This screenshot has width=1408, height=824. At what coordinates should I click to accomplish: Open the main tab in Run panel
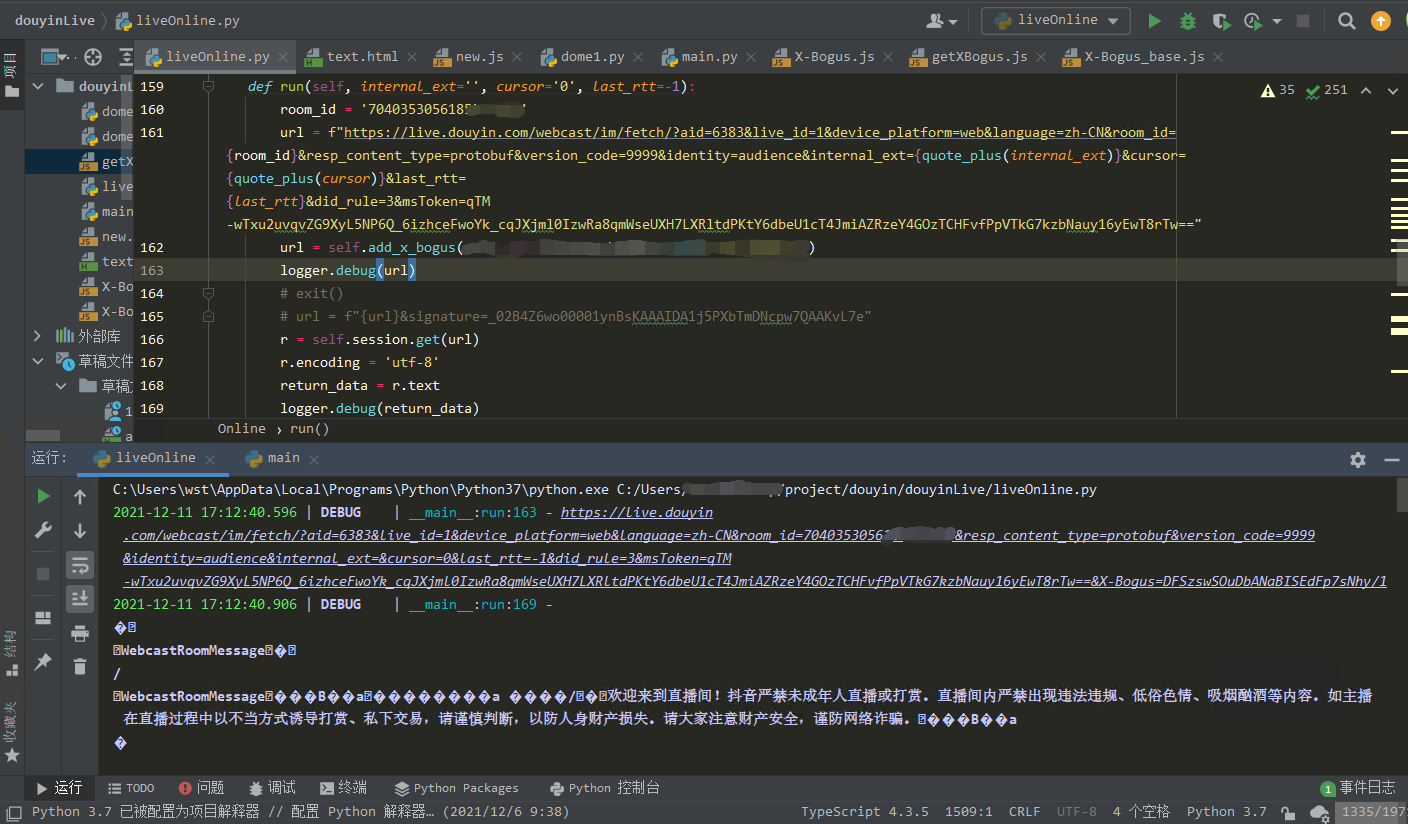coord(283,458)
